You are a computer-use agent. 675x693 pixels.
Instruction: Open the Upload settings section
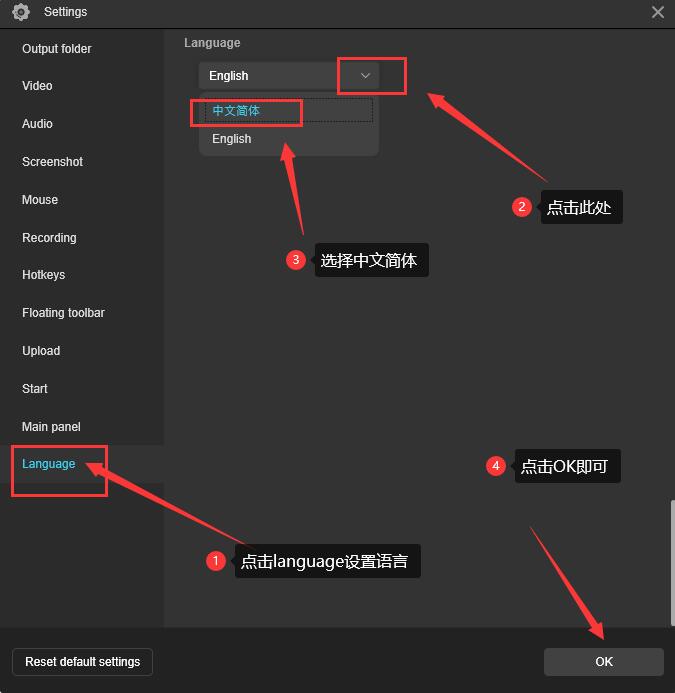pos(41,351)
